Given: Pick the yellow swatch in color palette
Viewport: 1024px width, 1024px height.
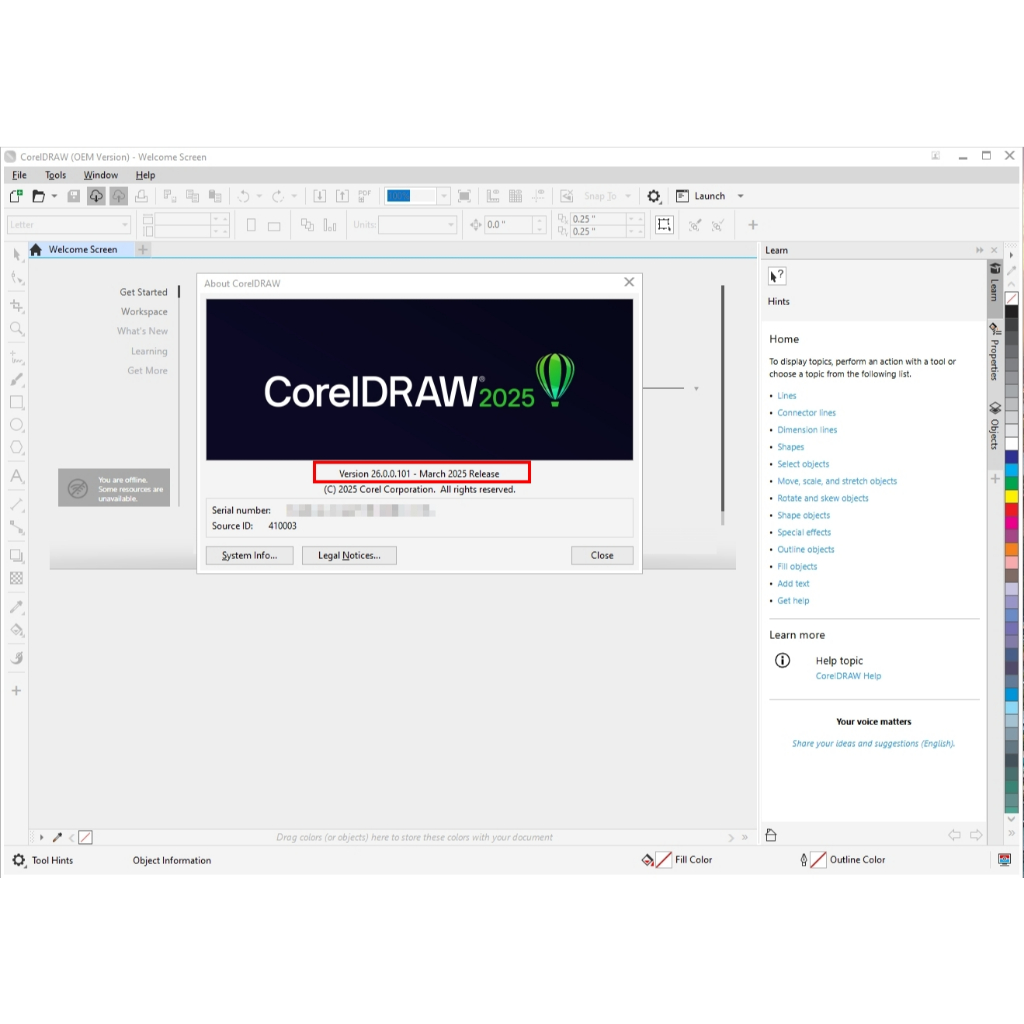Looking at the screenshot, I should [1012, 496].
